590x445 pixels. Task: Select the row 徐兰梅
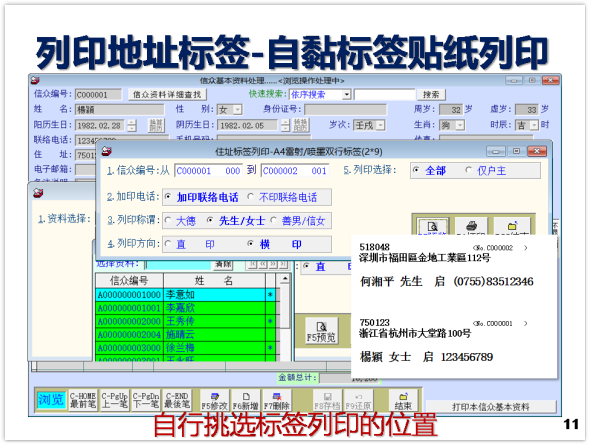[x=186, y=348]
